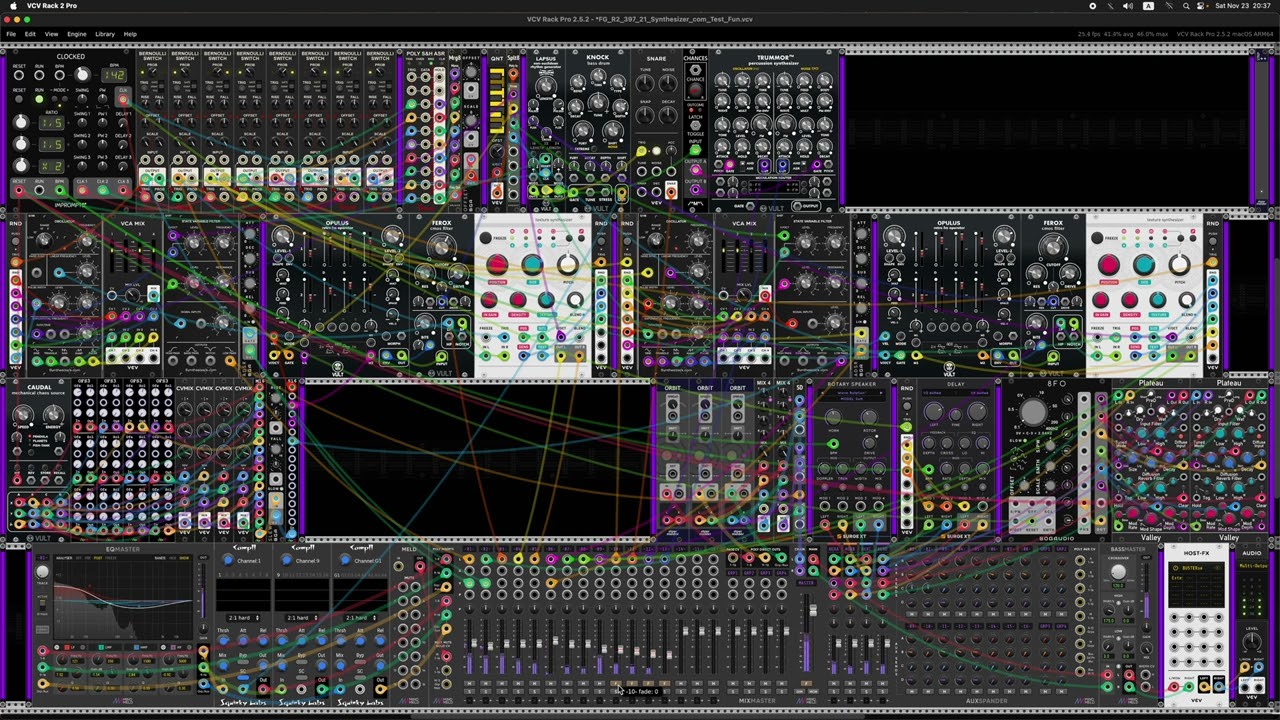Click the 142 BPM display on Clocked
This screenshot has height=720, width=1280.
click(x=114, y=75)
